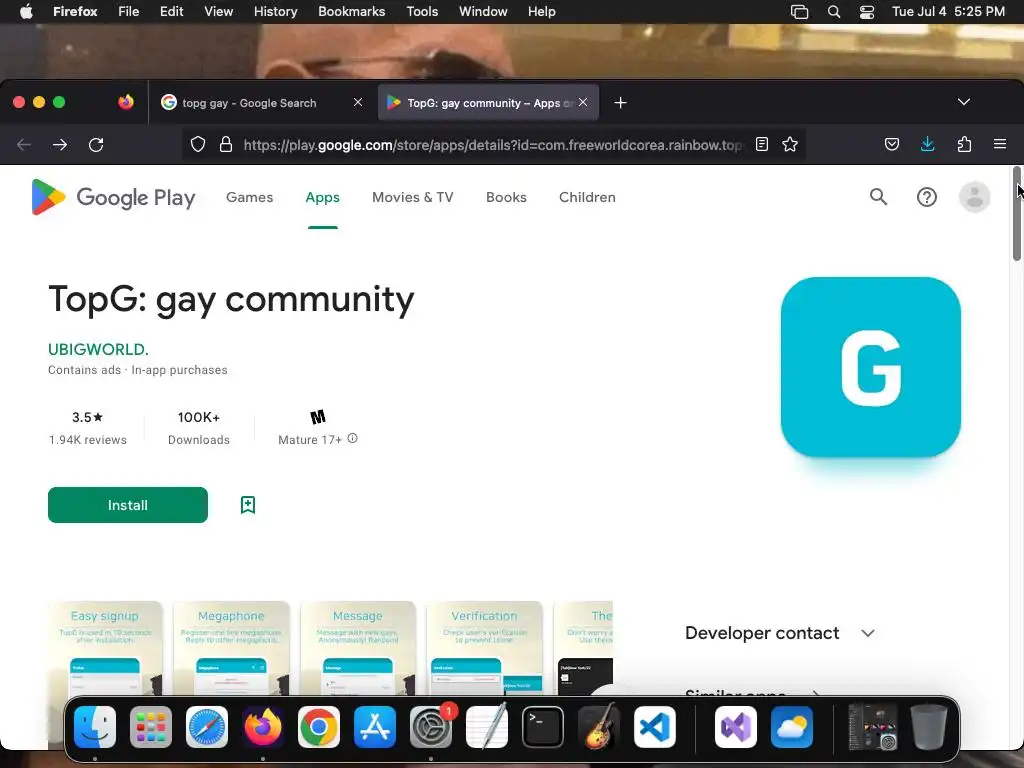Open the History menu in menu bar

point(276,11)
